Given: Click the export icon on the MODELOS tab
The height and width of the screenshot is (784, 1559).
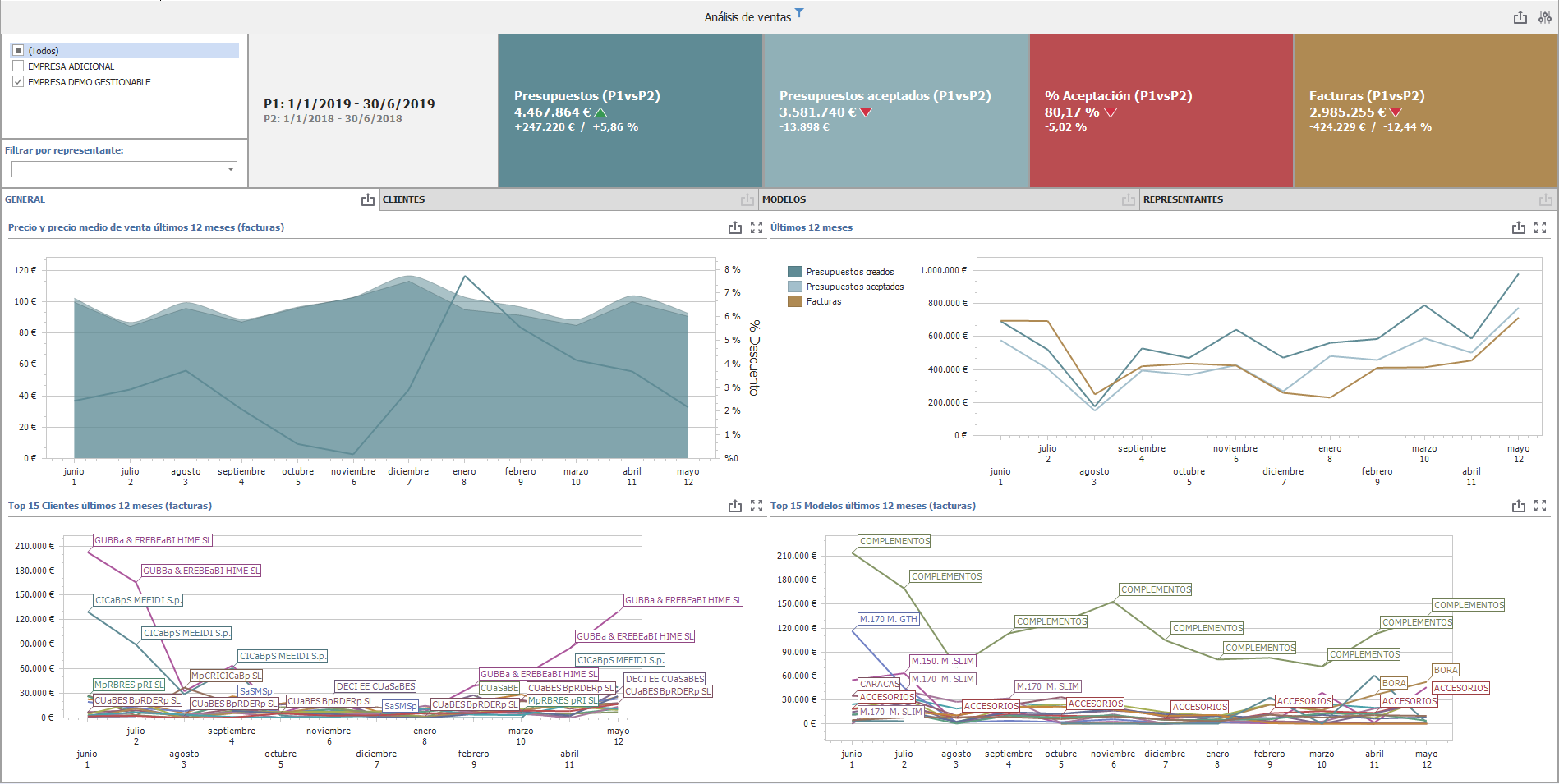Looking at the screenshot, I should click(1129, 199).
